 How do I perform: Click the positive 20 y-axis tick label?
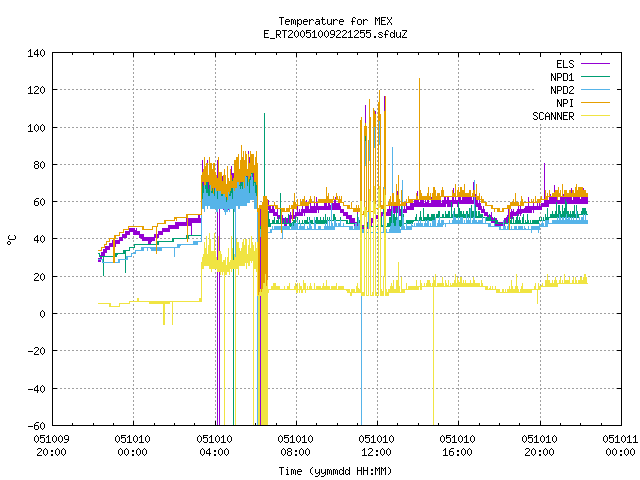pos(40,277)
